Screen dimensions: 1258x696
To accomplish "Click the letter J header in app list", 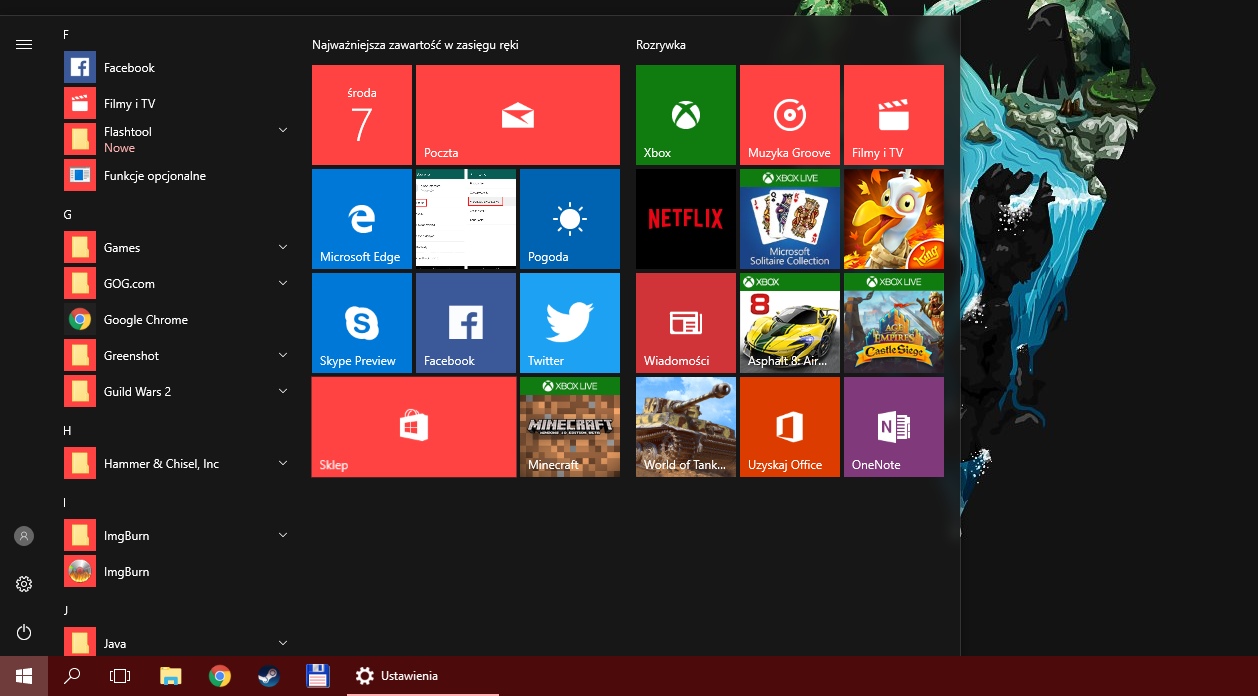I will 65,610.
